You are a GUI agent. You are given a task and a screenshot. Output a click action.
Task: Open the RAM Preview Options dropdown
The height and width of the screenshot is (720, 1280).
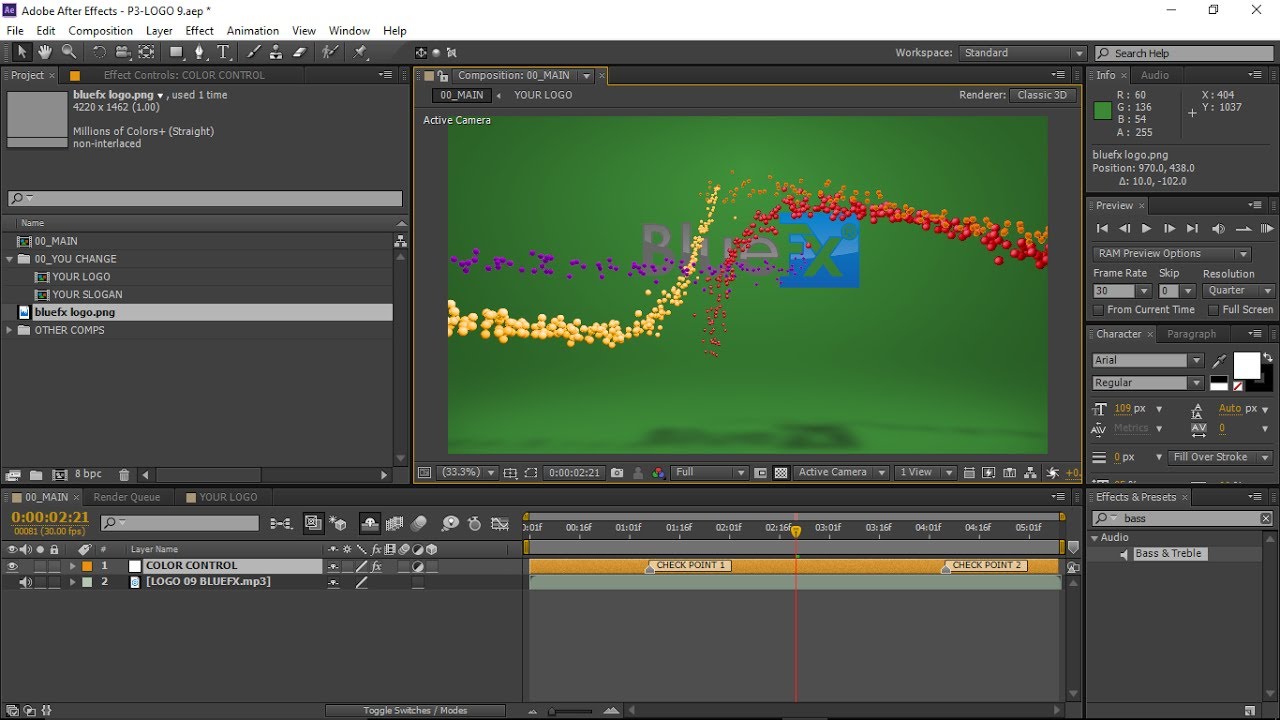point(1172,254)
